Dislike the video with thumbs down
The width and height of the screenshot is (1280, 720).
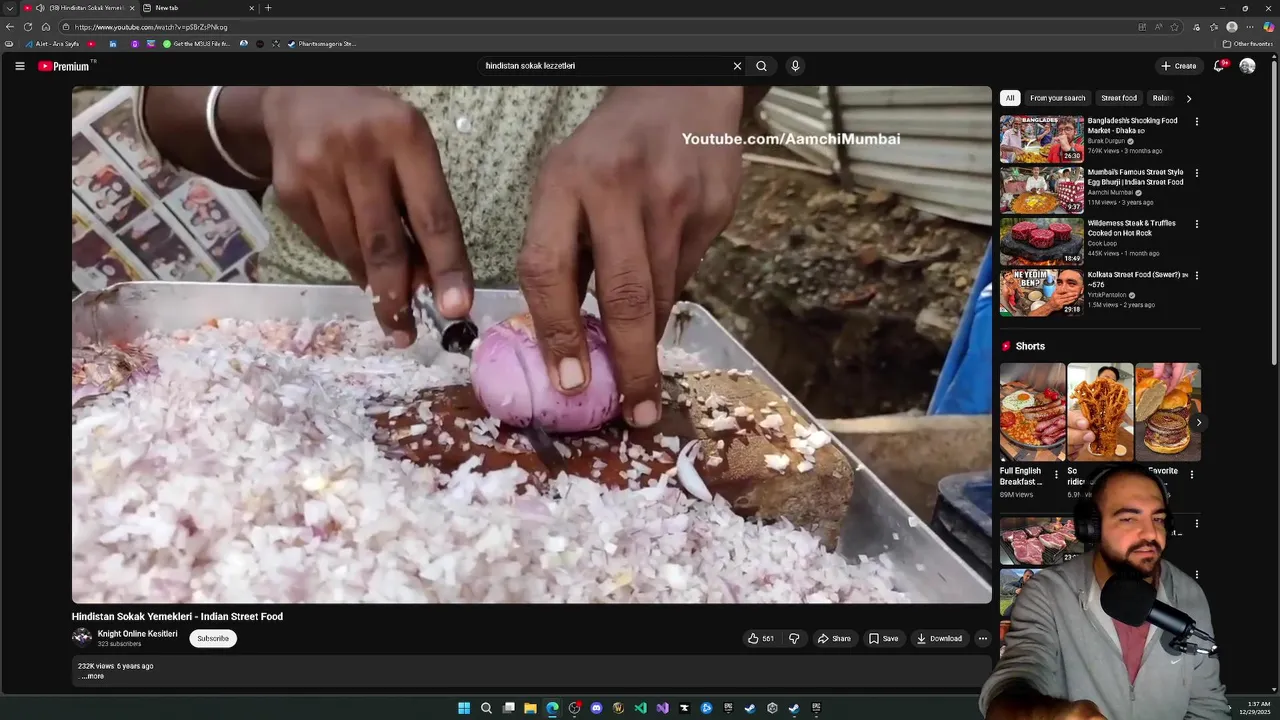point(794,638)
